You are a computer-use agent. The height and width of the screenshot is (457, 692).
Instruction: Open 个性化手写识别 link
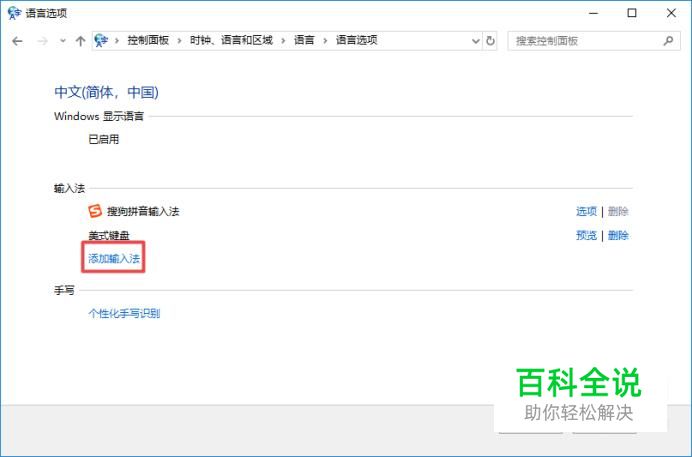click(x=124, y=314)
